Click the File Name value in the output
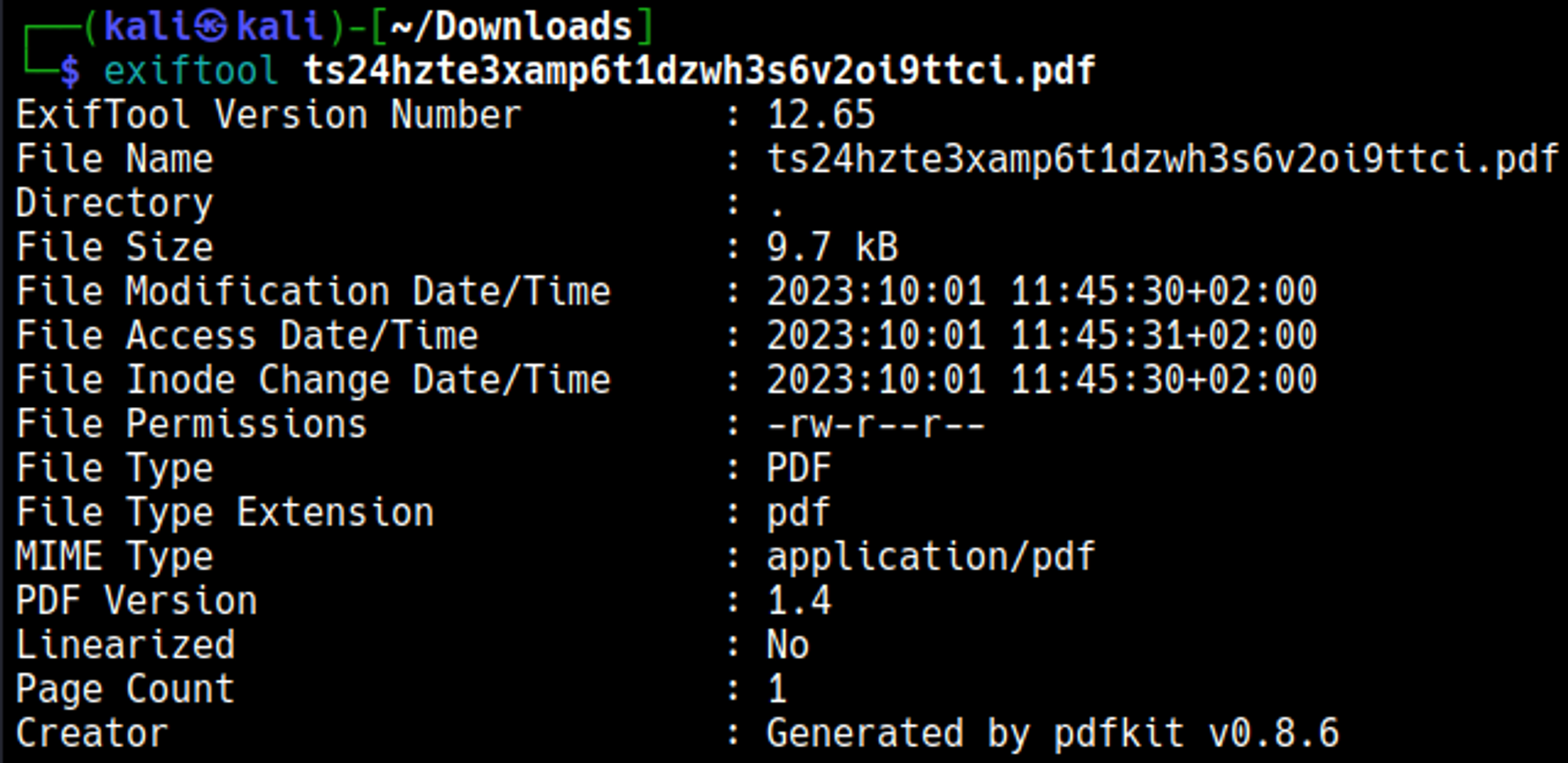The width and height of the screenshot is (1568, 763). pos(1162,160)
